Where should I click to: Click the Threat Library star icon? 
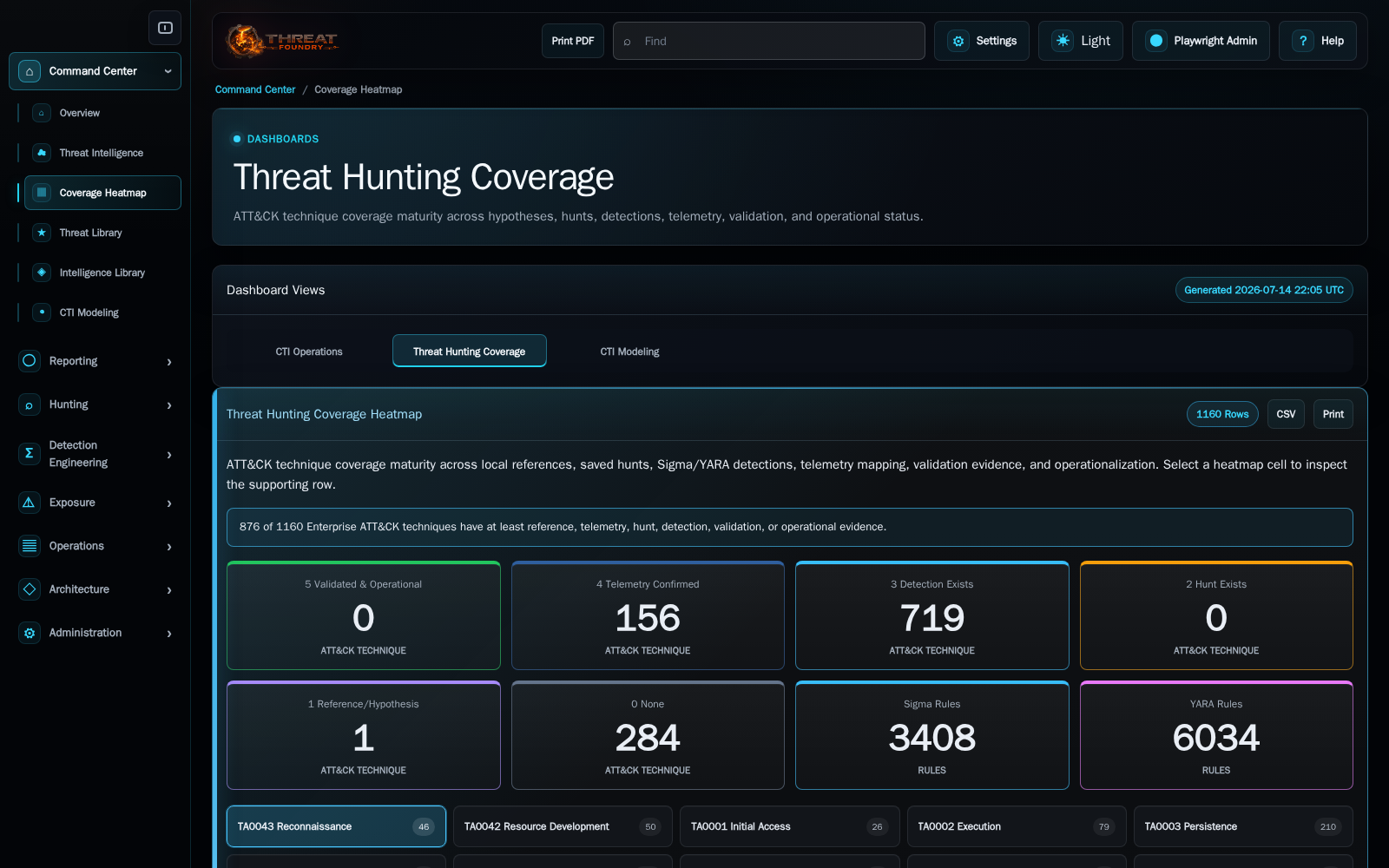click(x=42, y=233)
